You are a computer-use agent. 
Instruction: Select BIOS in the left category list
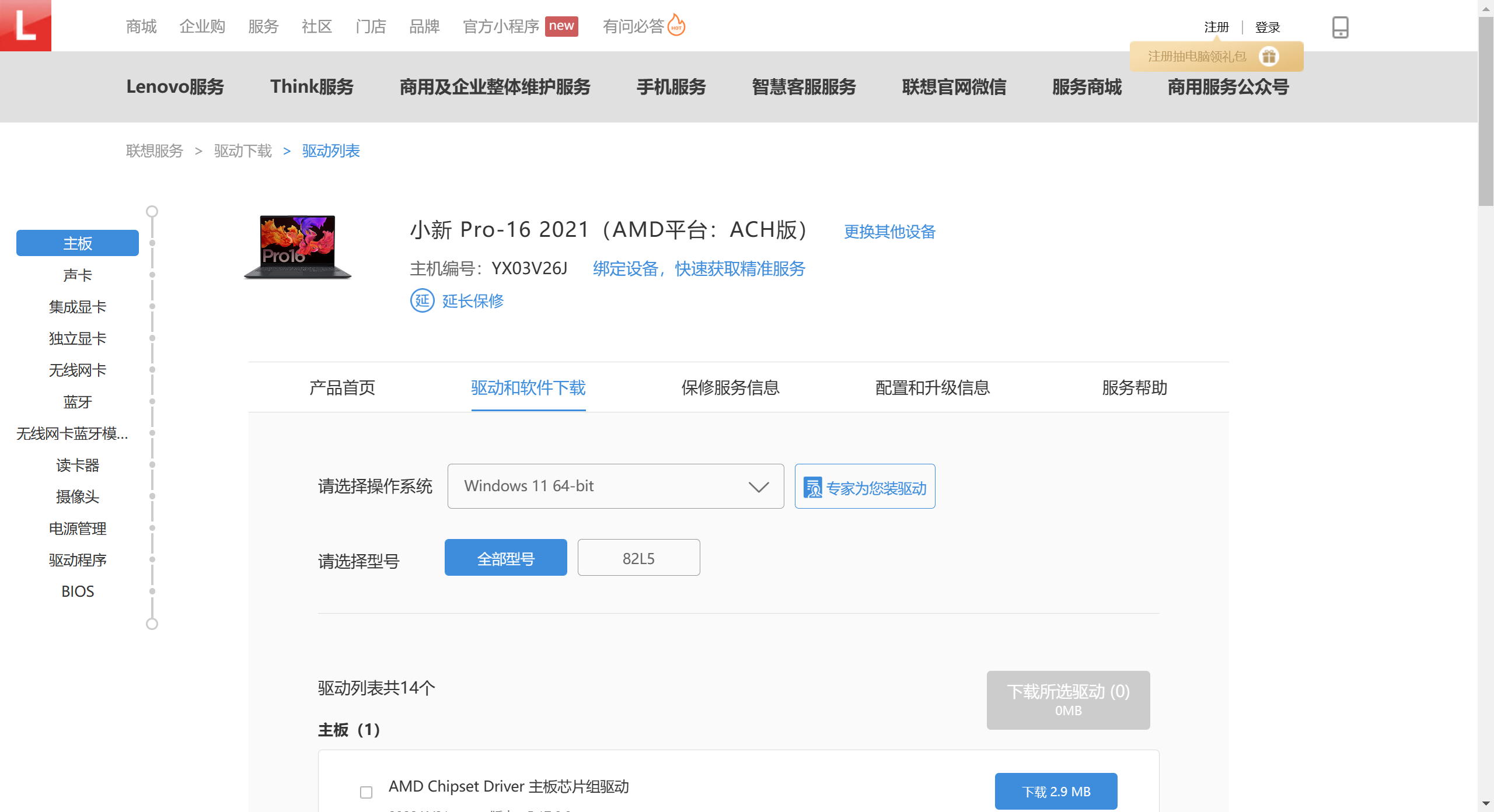[78, 591]
